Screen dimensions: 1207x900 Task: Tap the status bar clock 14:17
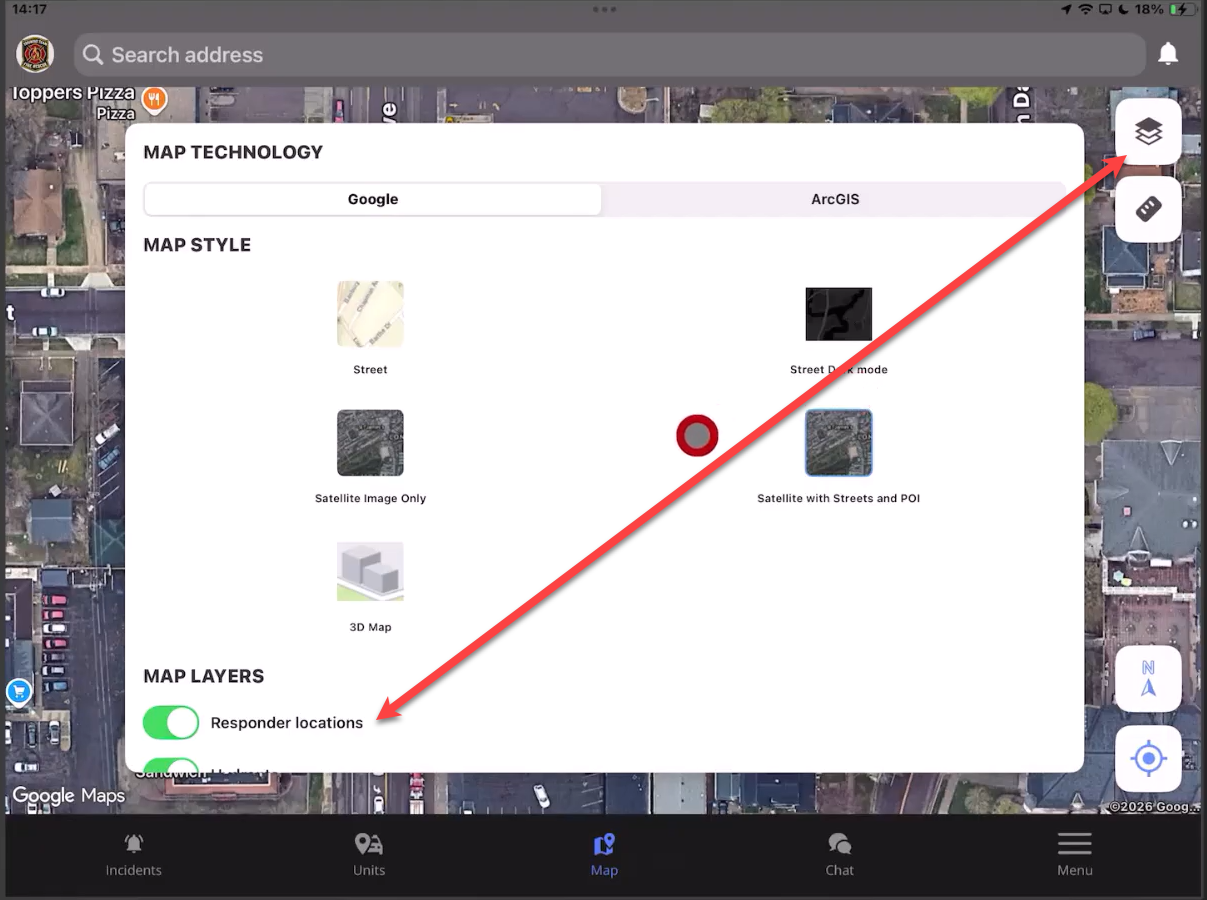(29, 9)
